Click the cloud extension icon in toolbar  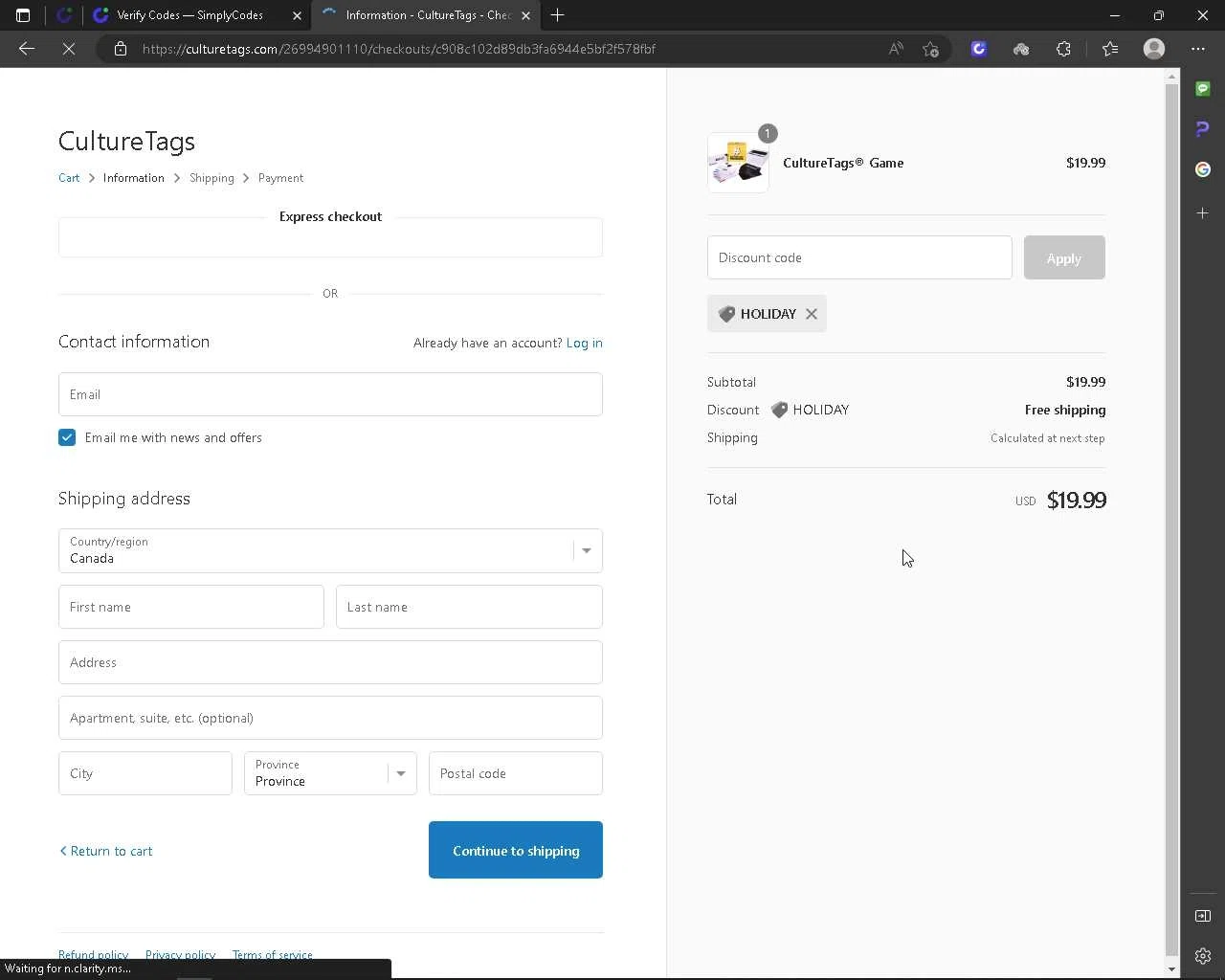(x=1021, y=49)
